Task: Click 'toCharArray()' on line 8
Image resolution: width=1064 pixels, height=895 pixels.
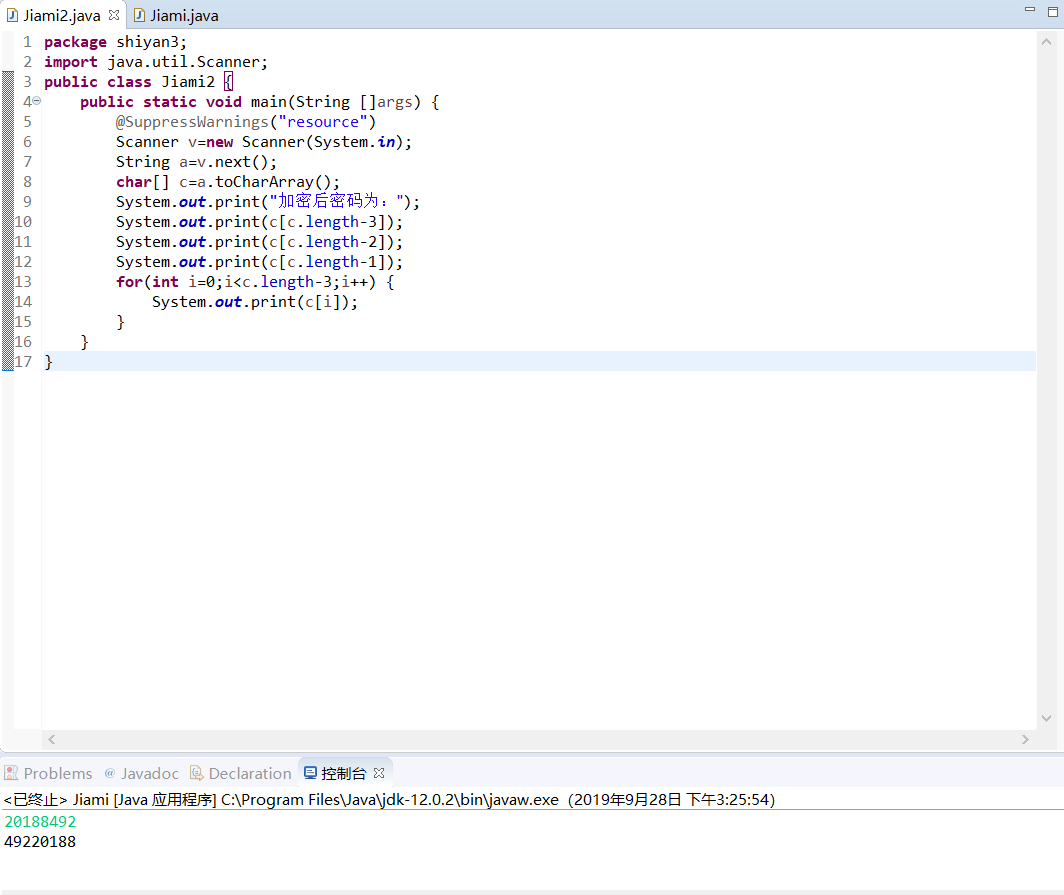Action: pos(273,182)
